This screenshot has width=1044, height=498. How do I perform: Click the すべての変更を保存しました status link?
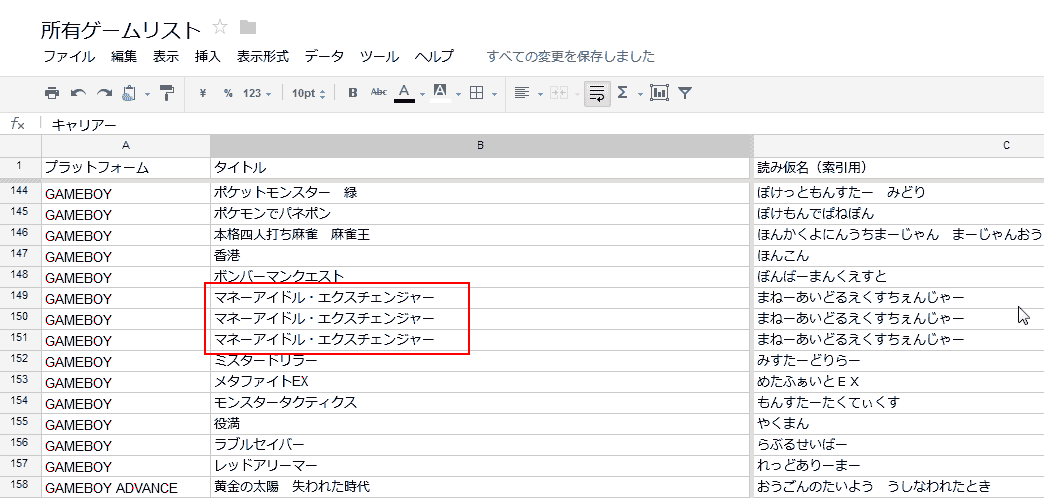(571, 57)
